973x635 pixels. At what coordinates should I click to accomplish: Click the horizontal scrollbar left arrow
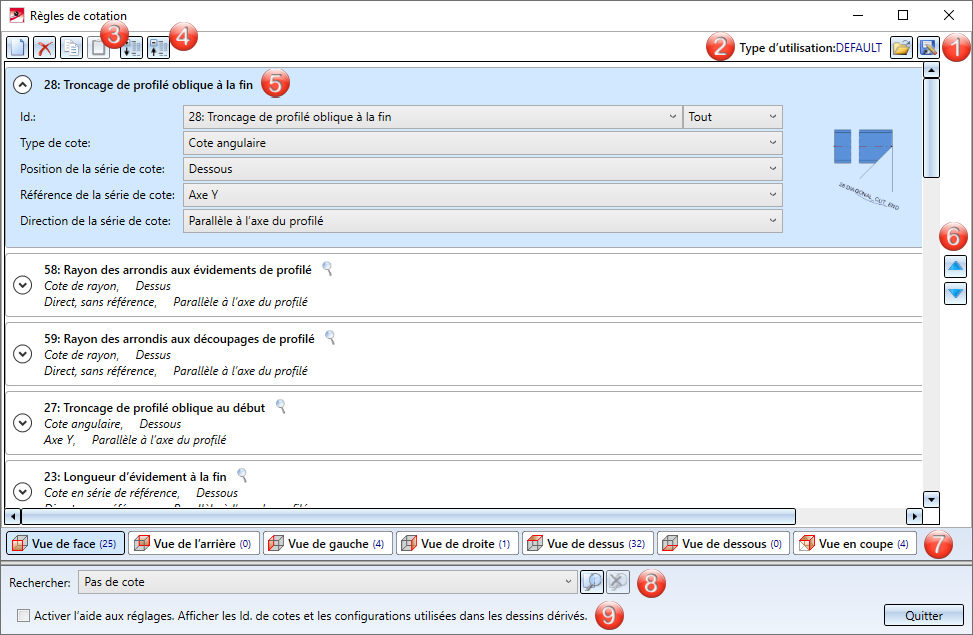coord(13,516)
